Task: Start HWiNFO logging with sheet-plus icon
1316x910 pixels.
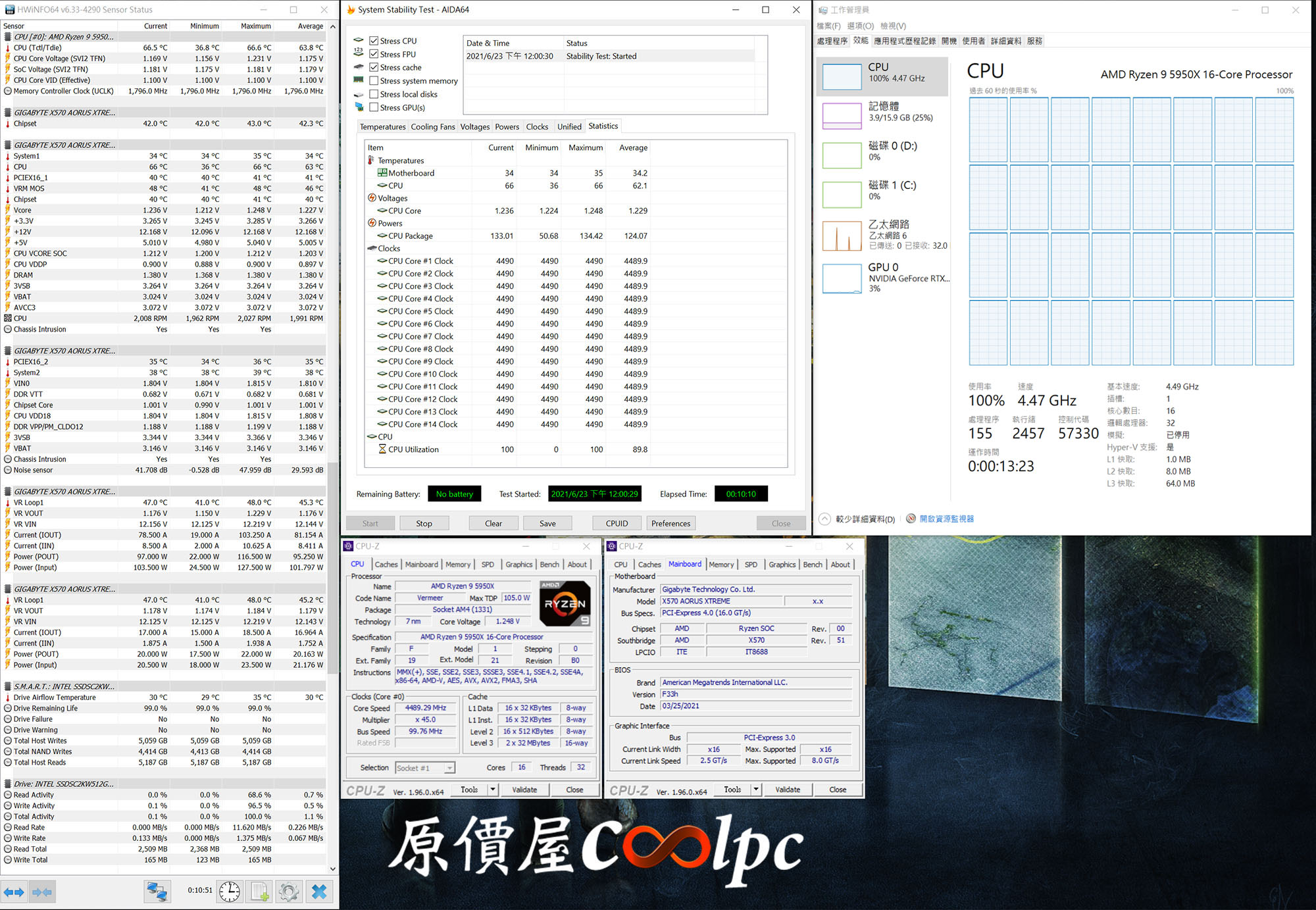Action: coord(259,892)
